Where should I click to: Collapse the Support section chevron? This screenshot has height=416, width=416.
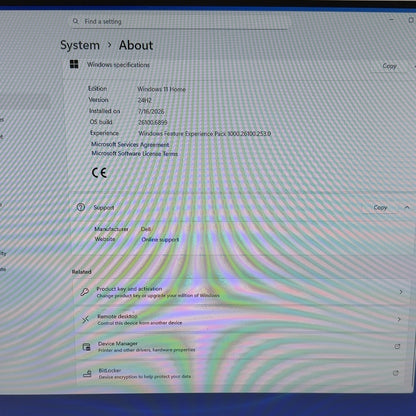click(407, 207)
